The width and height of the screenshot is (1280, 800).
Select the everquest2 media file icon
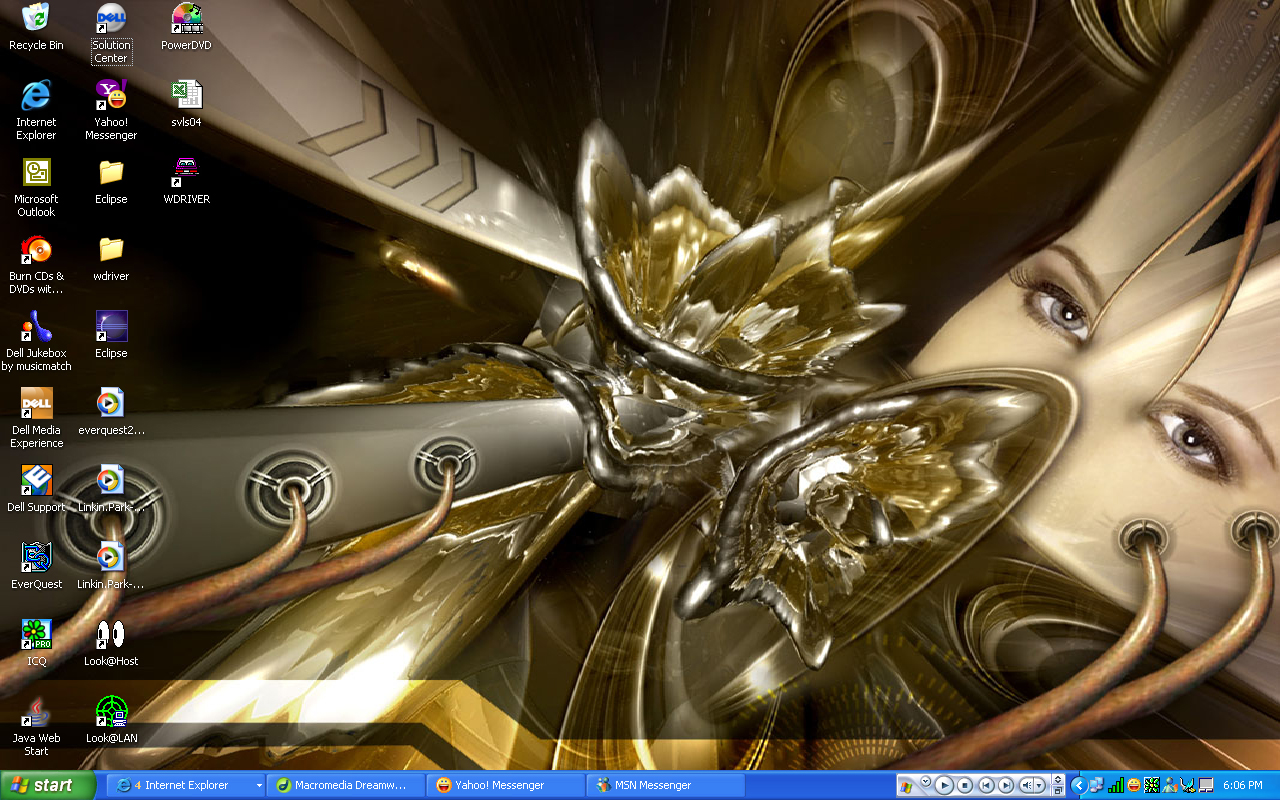coord(111,412)
